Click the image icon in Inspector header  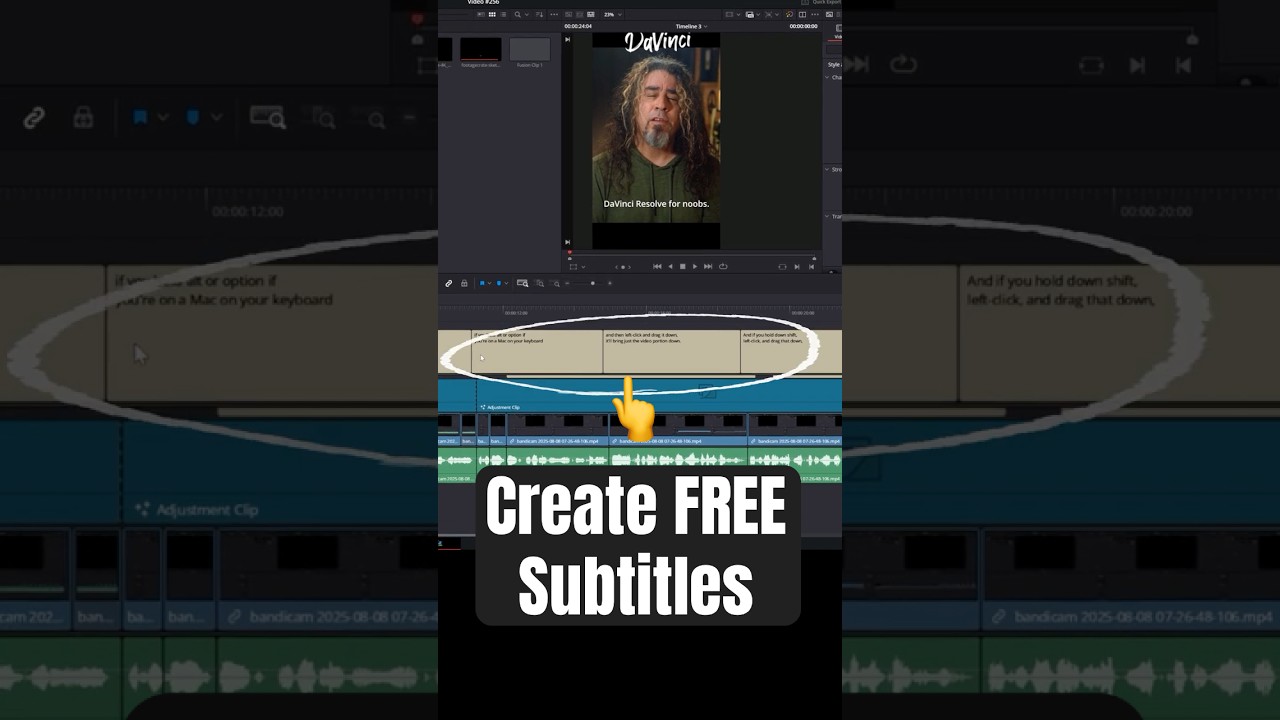tap(829, 14)
